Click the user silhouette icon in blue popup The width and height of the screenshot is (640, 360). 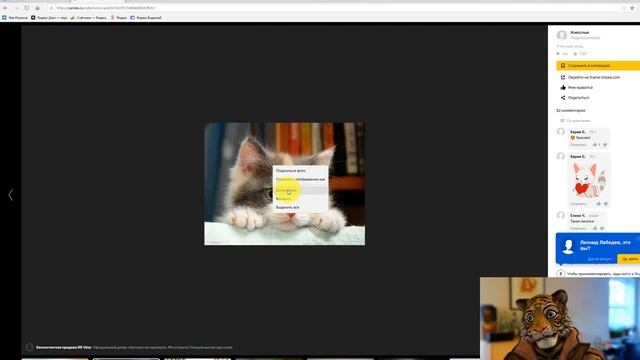tap(568, 247)
